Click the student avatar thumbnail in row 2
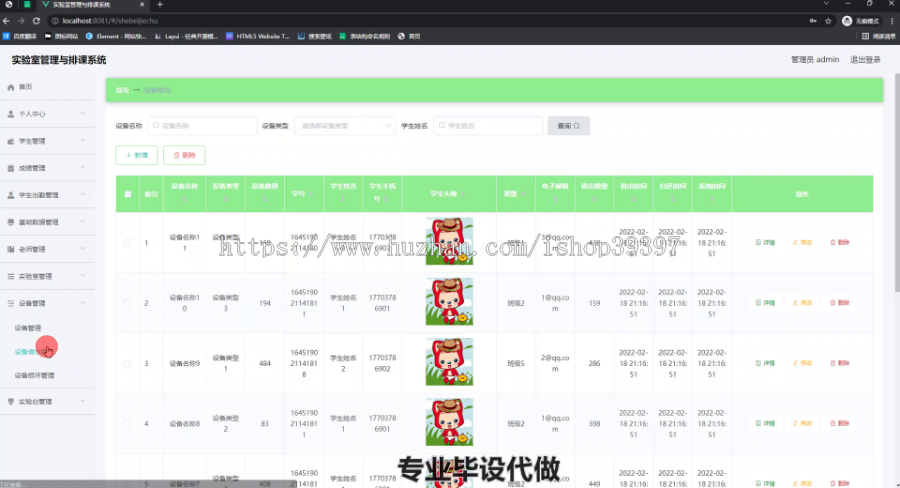 click(x=449, y=301)
